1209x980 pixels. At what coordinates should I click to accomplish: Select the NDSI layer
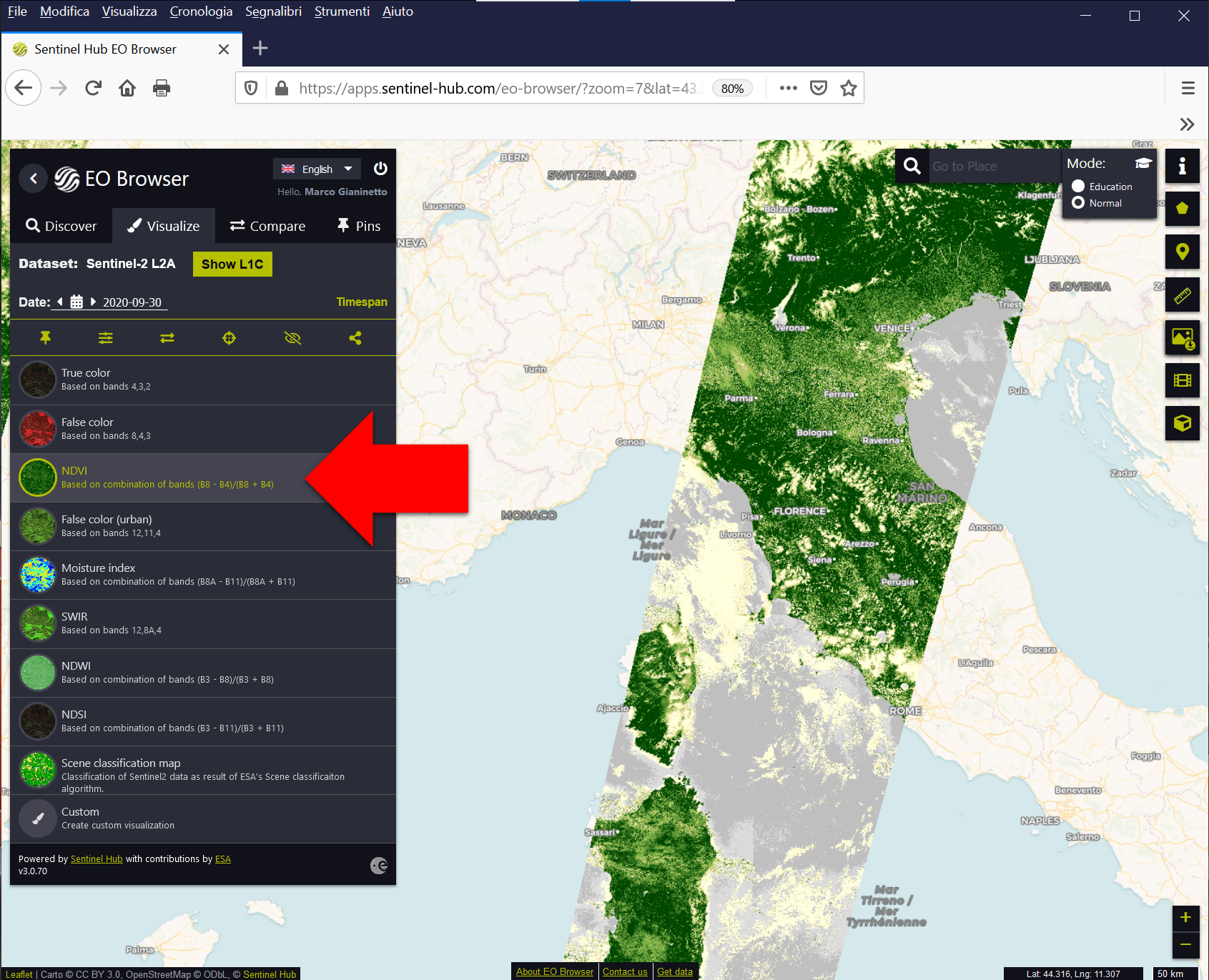click(203, 721)
